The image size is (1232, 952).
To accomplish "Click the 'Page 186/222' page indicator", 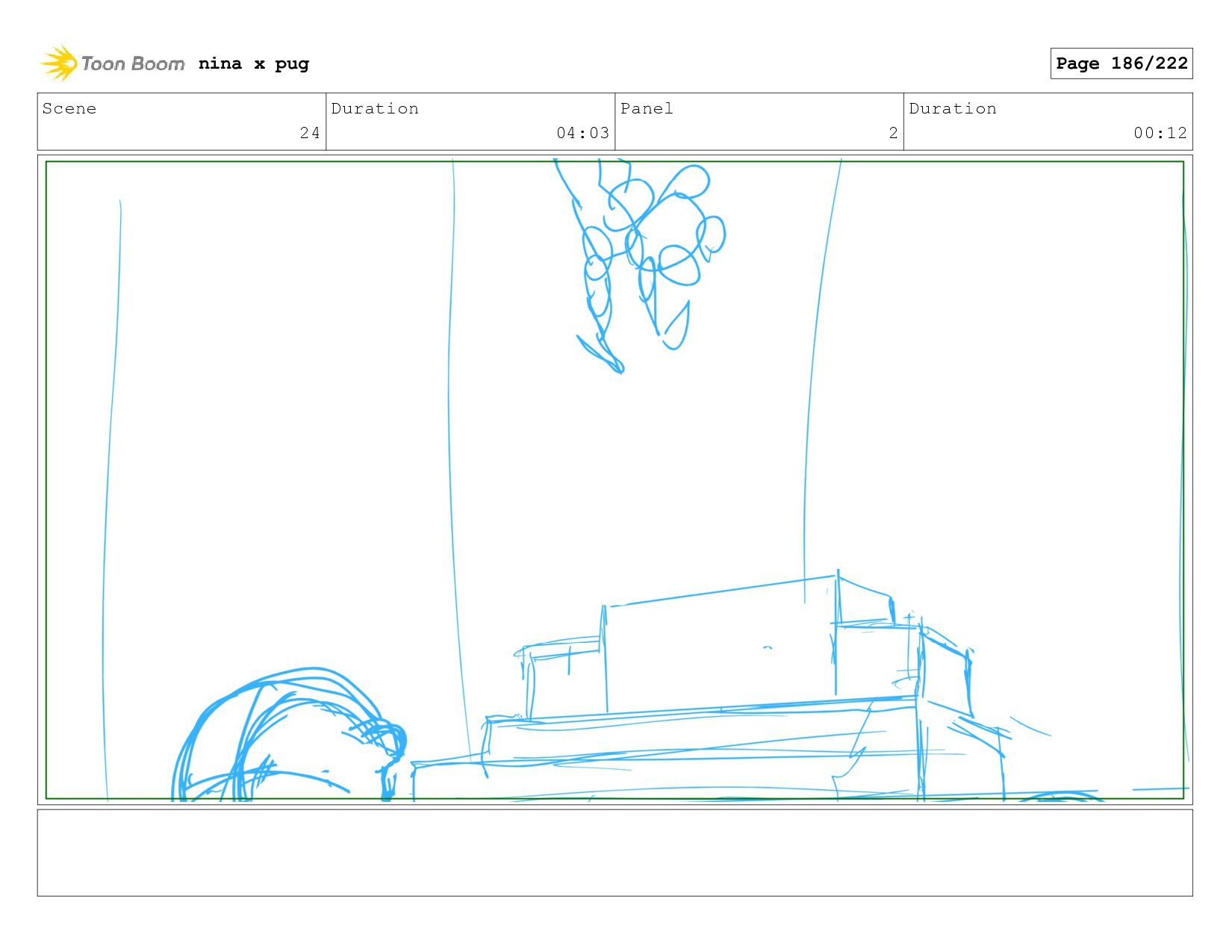I will [1121, 63].
